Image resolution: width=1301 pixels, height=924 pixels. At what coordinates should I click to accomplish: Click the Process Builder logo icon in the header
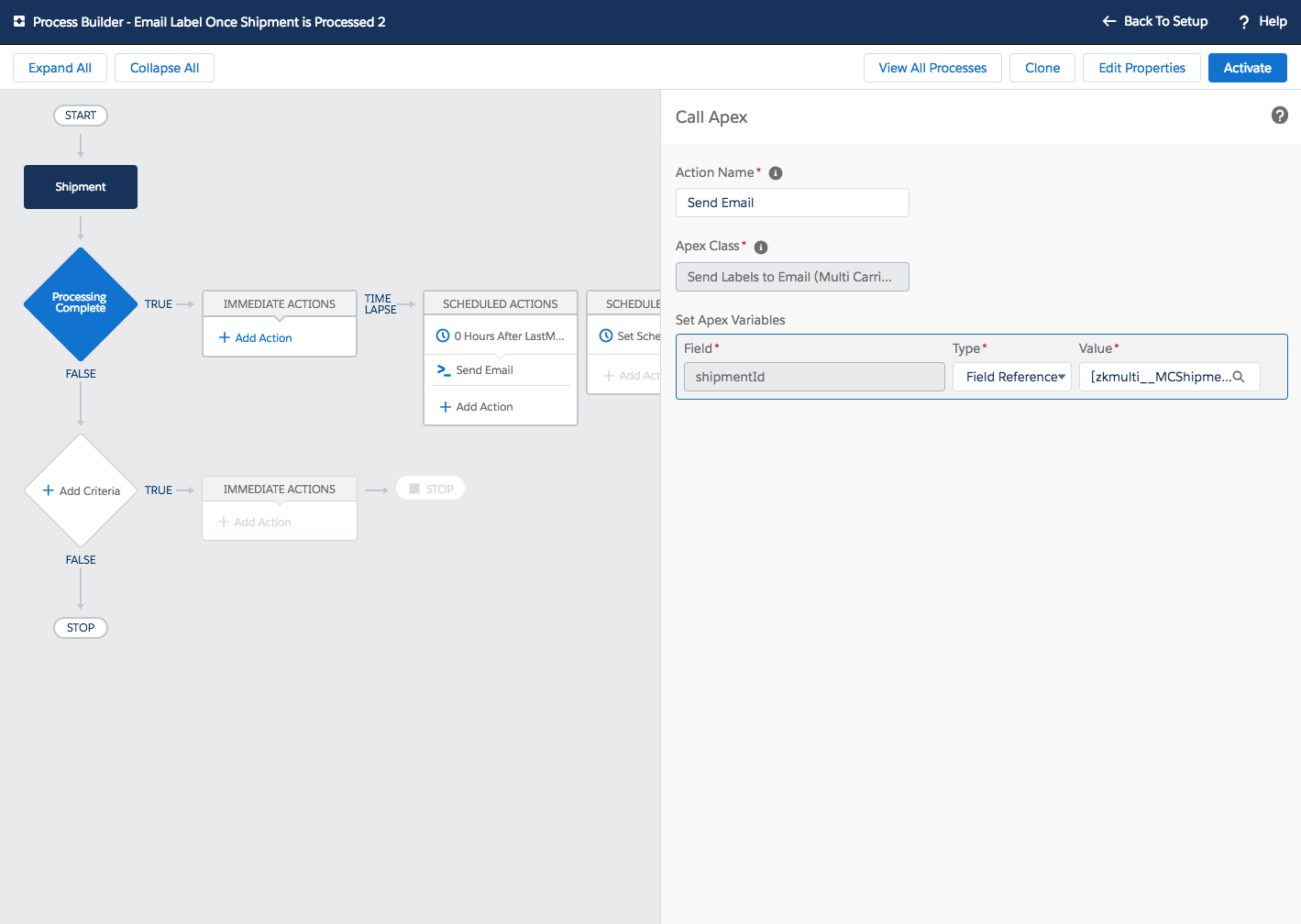[19, 21]
